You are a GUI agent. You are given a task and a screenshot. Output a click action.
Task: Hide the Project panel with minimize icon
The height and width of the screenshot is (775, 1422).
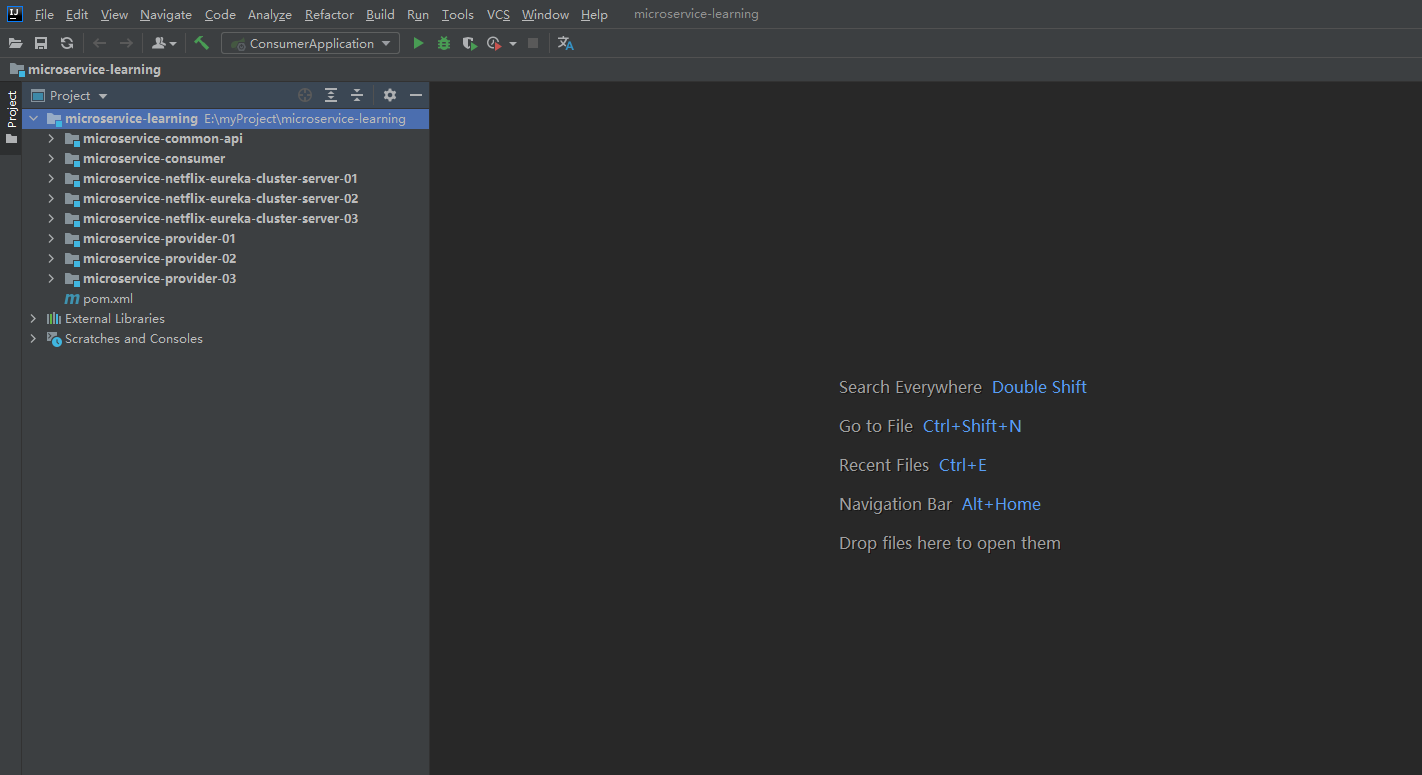(416, 95)
